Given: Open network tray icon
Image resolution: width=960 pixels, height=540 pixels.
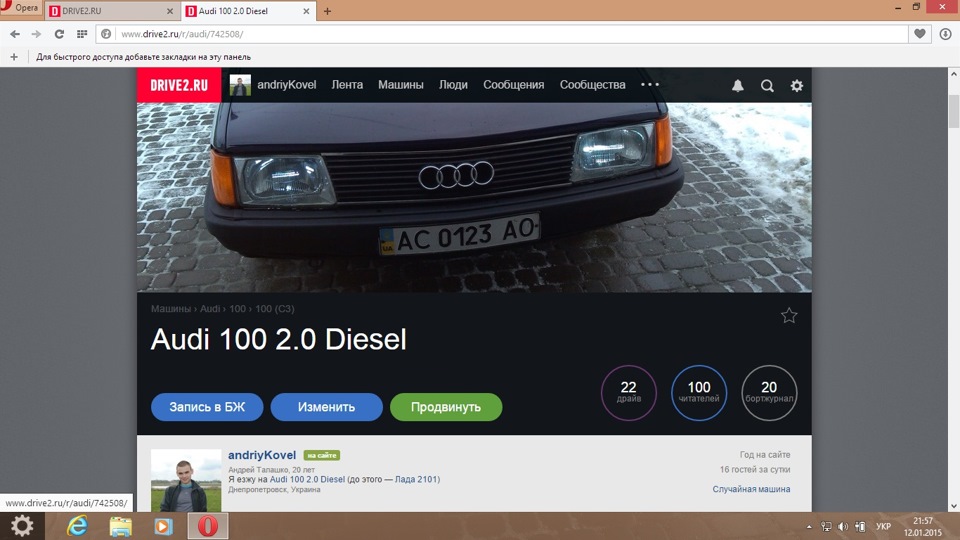Looking at the screenshot, I should click(826, 527).
